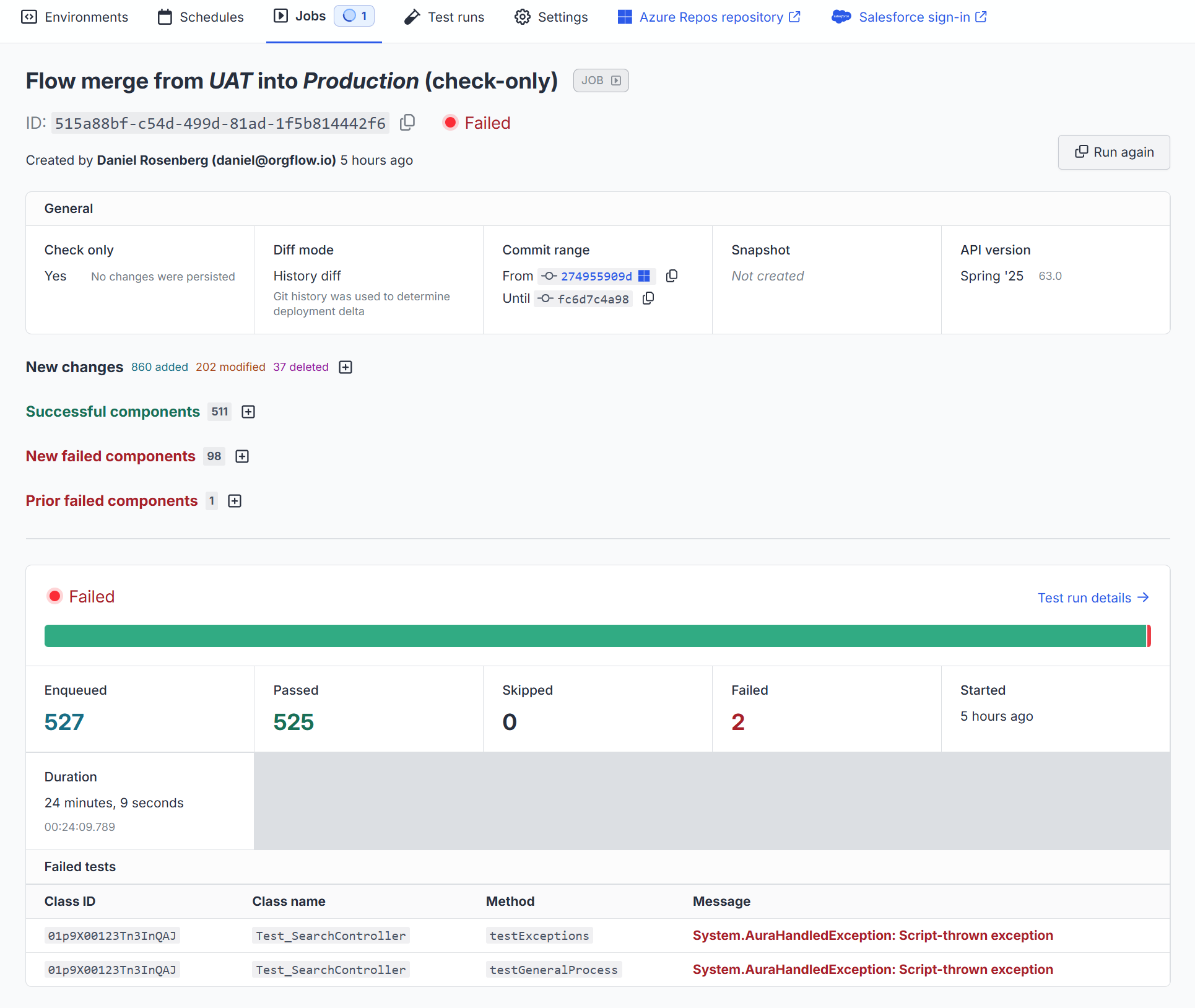This screenshot has height=1008, width=1195.
Task: Copy the Until commit hash fc6d7c4a98
Action: (648, 298)
